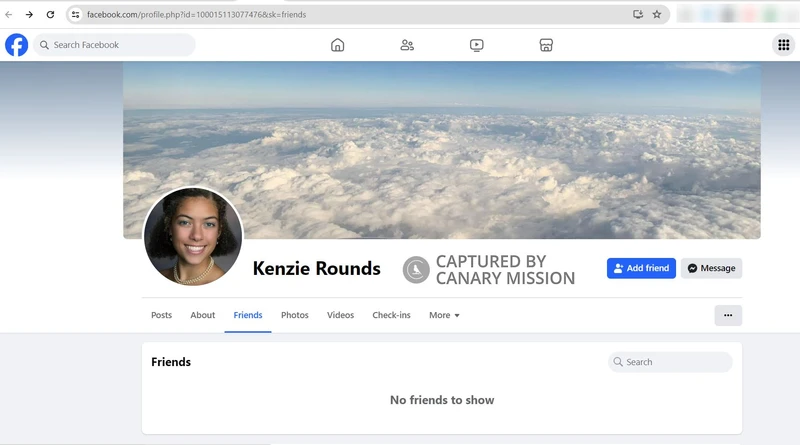
Task: Open the Marketplace icon
Action: (546, 45)
